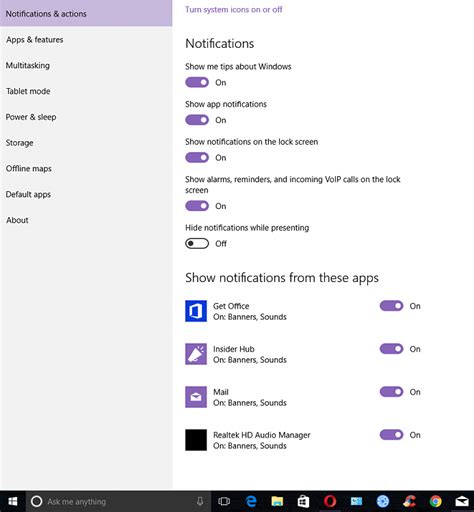
Task: Click the Ask me anything search box
Action: click(x=113, y=501)
